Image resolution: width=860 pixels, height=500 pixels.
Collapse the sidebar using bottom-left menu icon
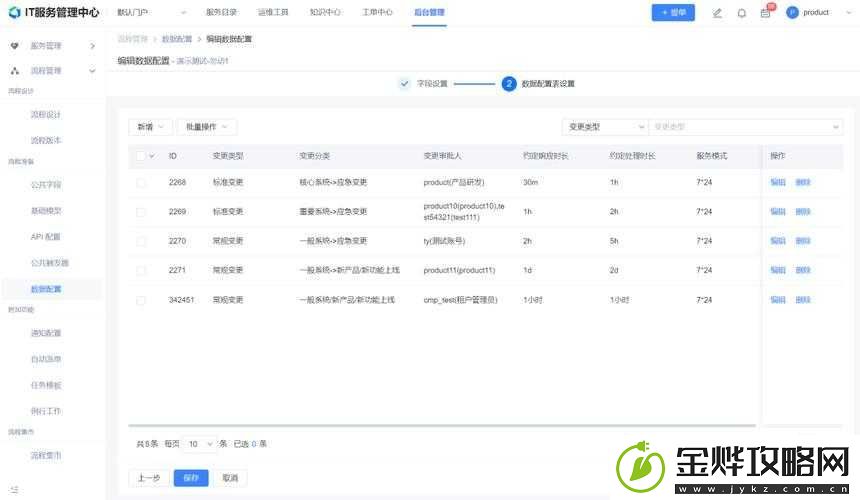coord(14,489)
